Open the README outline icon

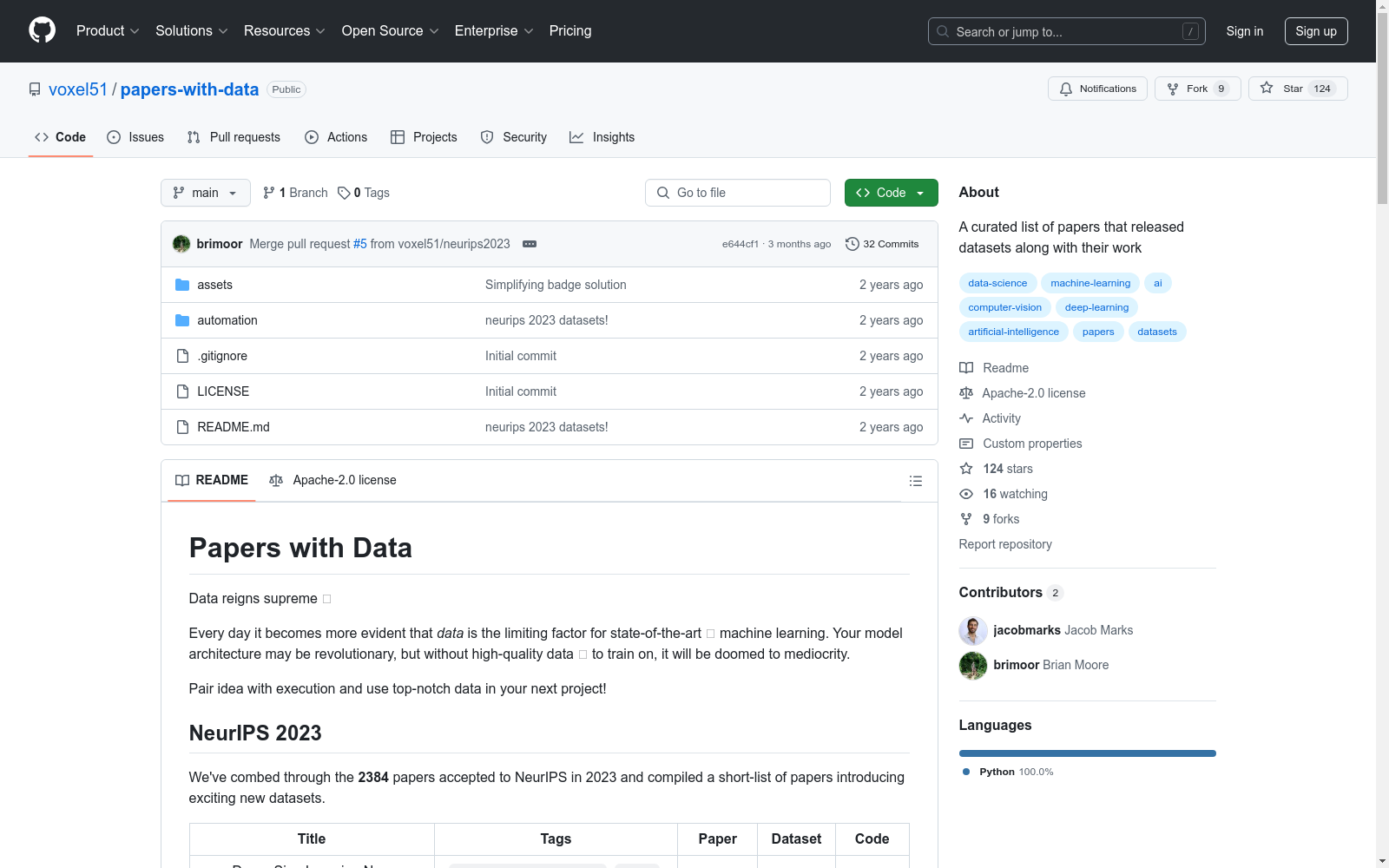pos(915,481)
